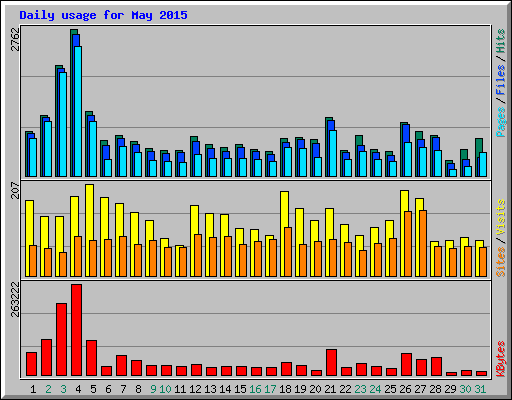
Task: Choose day label 19 on the x-axis
Action: [300, 389]
